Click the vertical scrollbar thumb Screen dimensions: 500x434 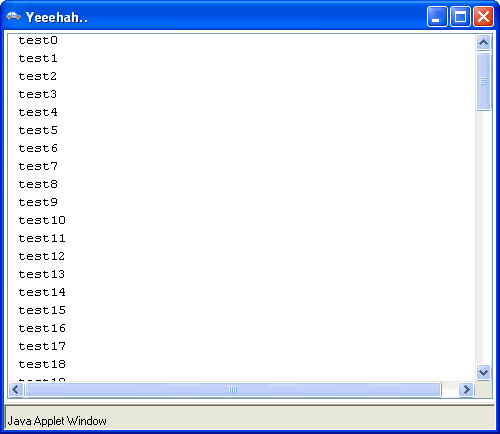pos(483,81)
